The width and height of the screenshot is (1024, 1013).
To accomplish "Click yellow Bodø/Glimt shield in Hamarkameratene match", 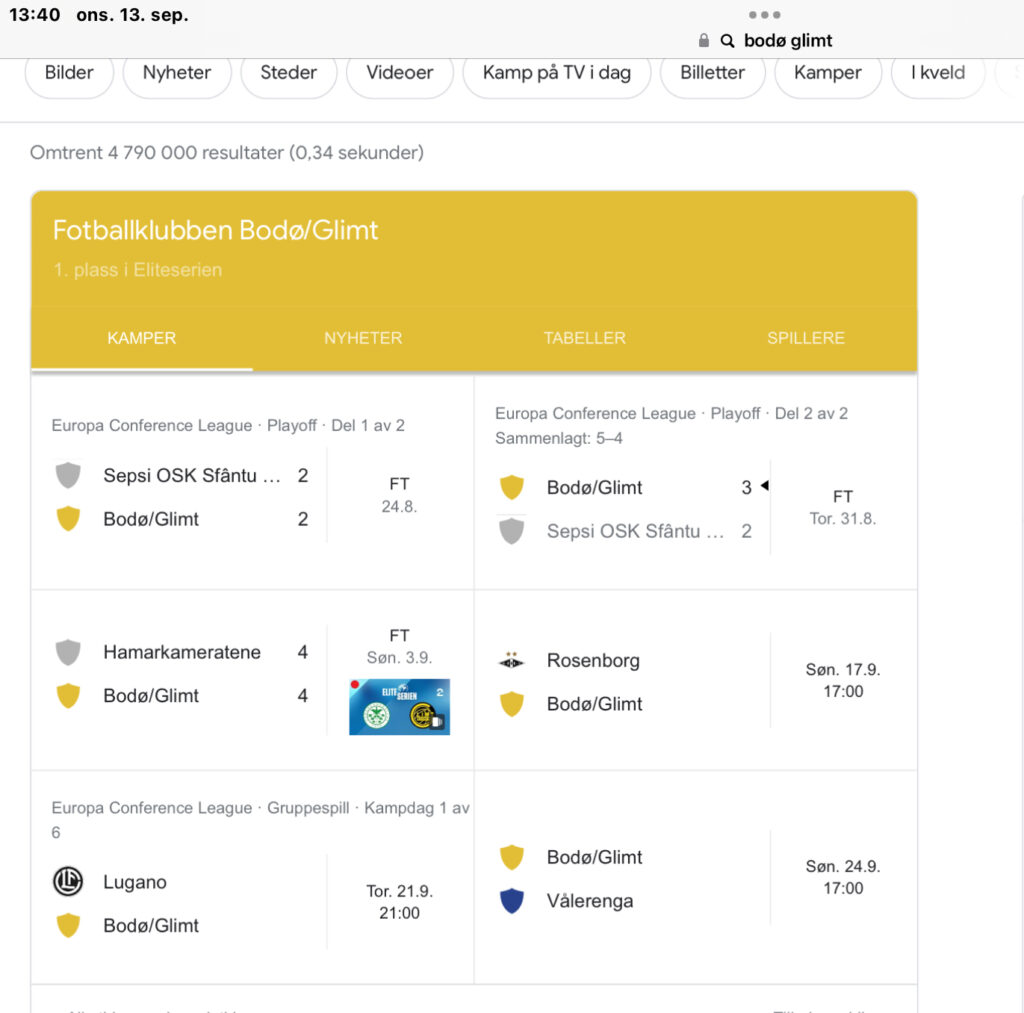I will [68, 696].
